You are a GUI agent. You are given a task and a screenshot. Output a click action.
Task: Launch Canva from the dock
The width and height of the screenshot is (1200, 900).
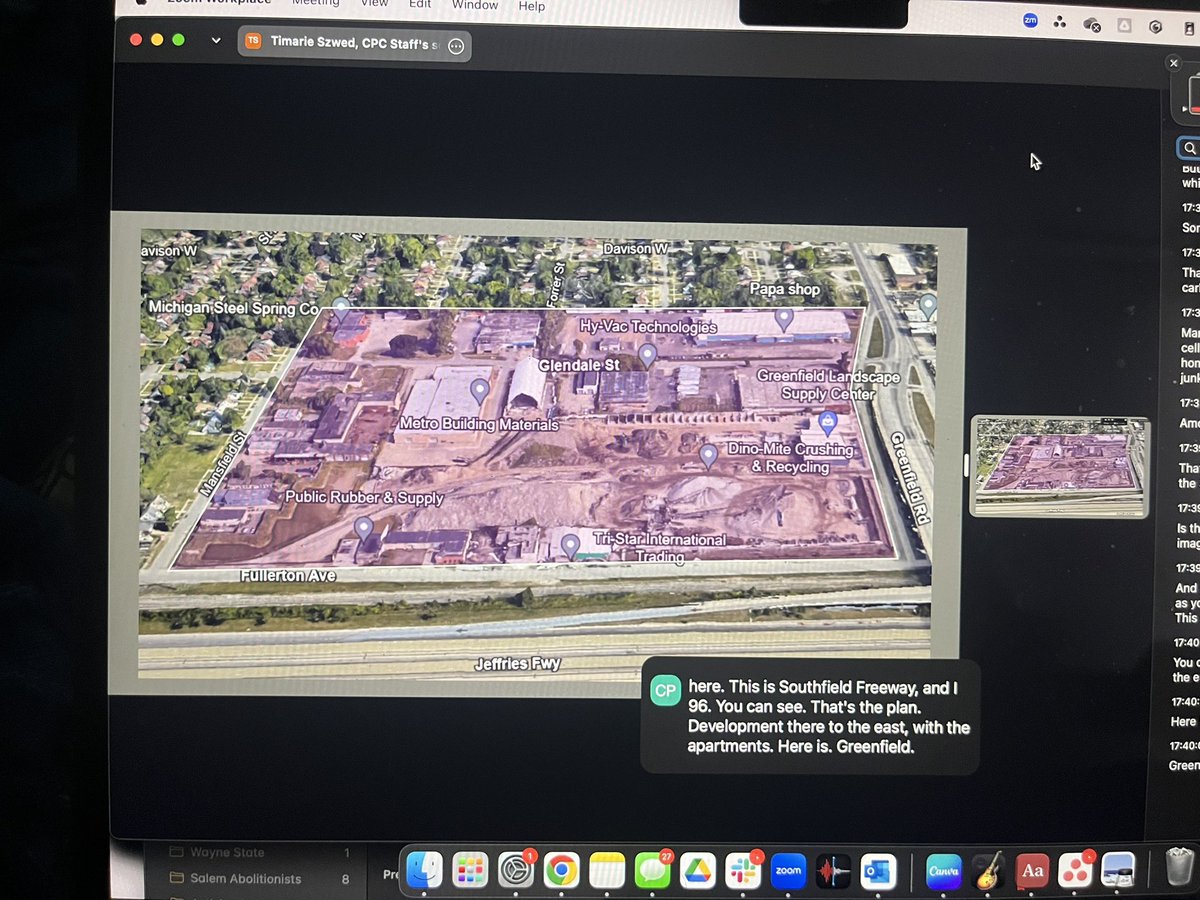[944, 871]
